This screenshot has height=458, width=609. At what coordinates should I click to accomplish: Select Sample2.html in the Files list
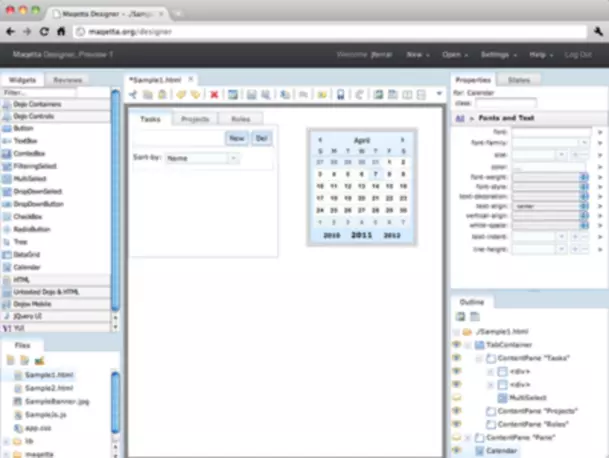coord(50,387)
